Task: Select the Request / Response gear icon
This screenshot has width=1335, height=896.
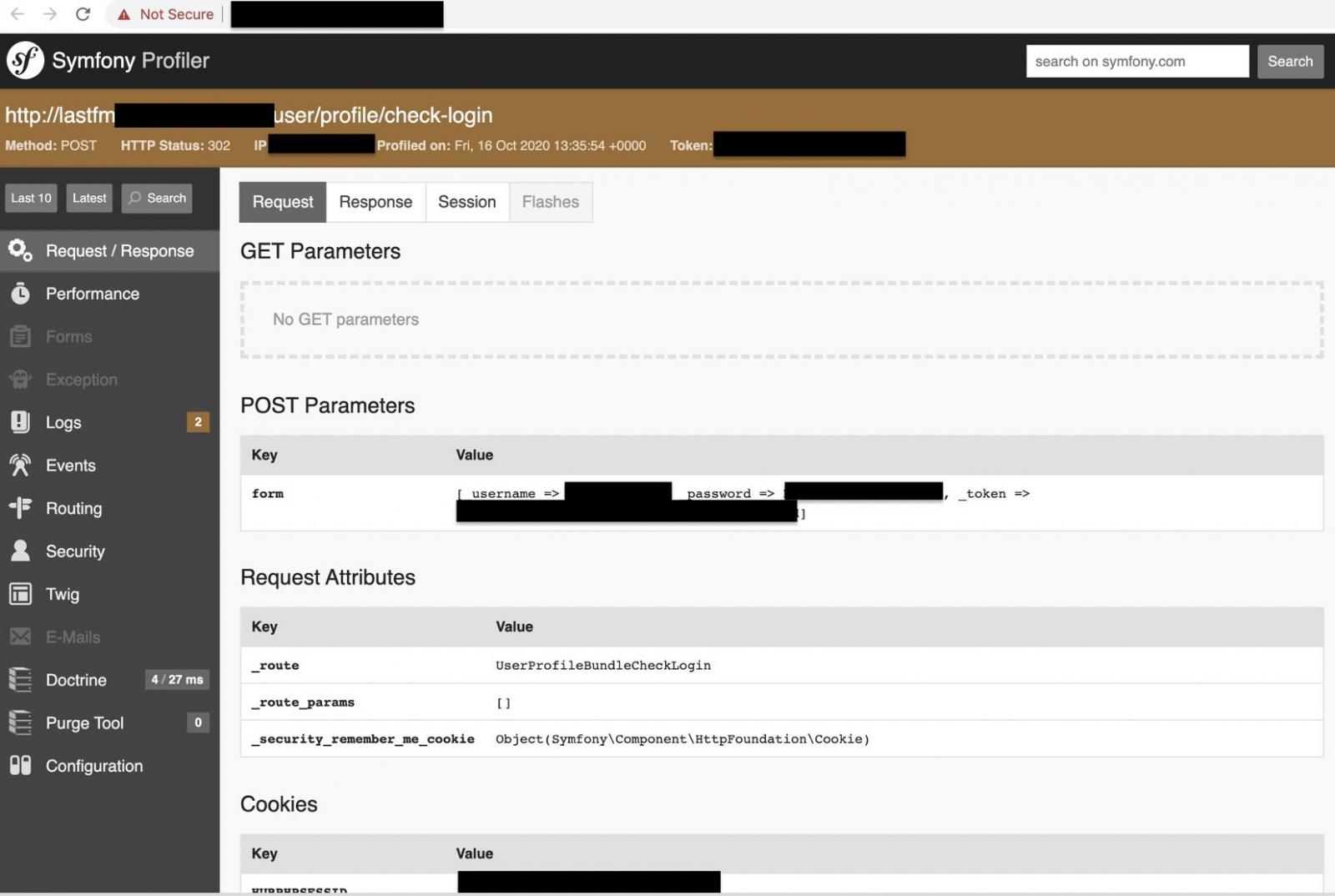Action: pos(20,250)
